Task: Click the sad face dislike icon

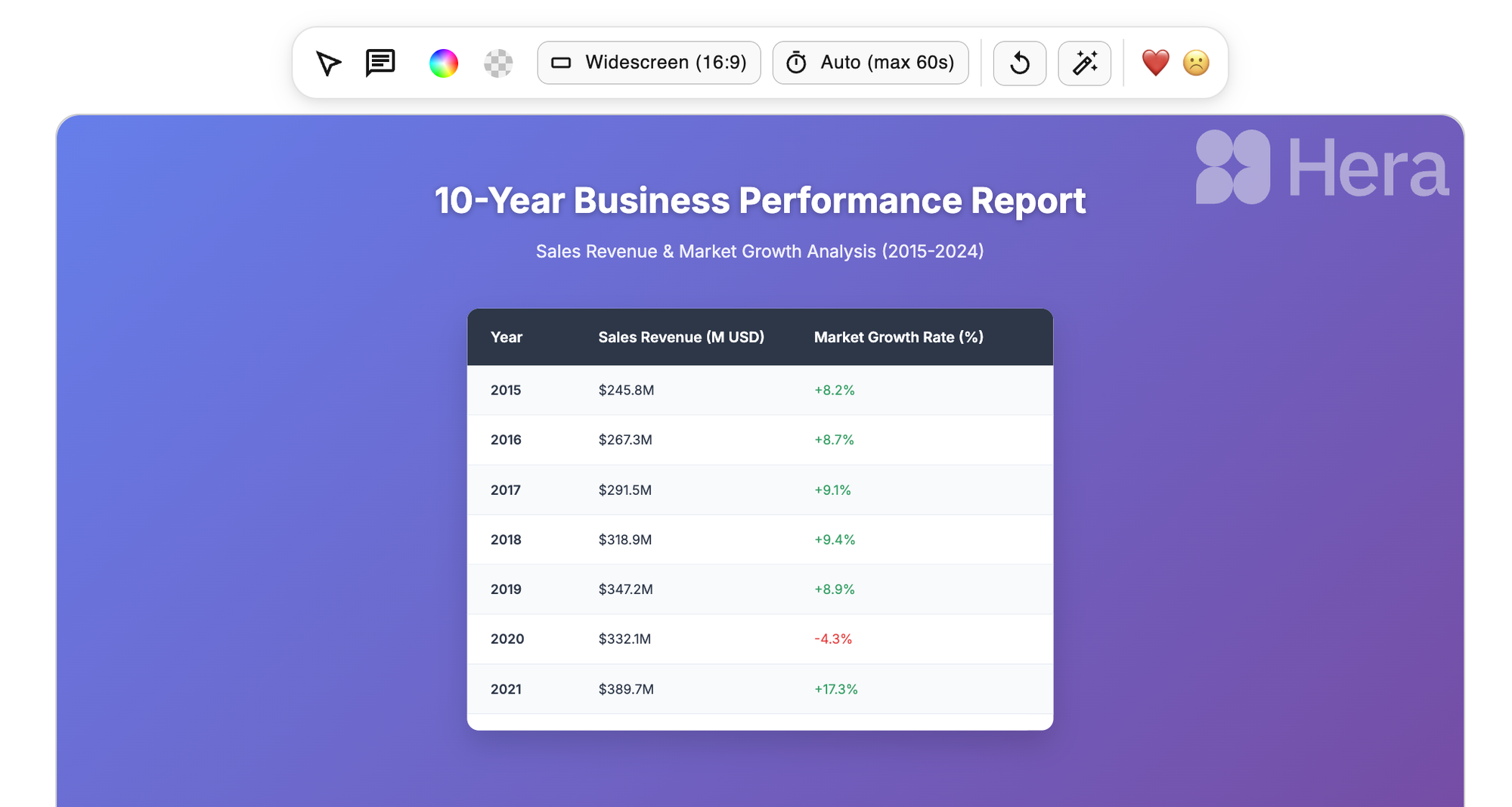Action: click(x=1196, y=63)
